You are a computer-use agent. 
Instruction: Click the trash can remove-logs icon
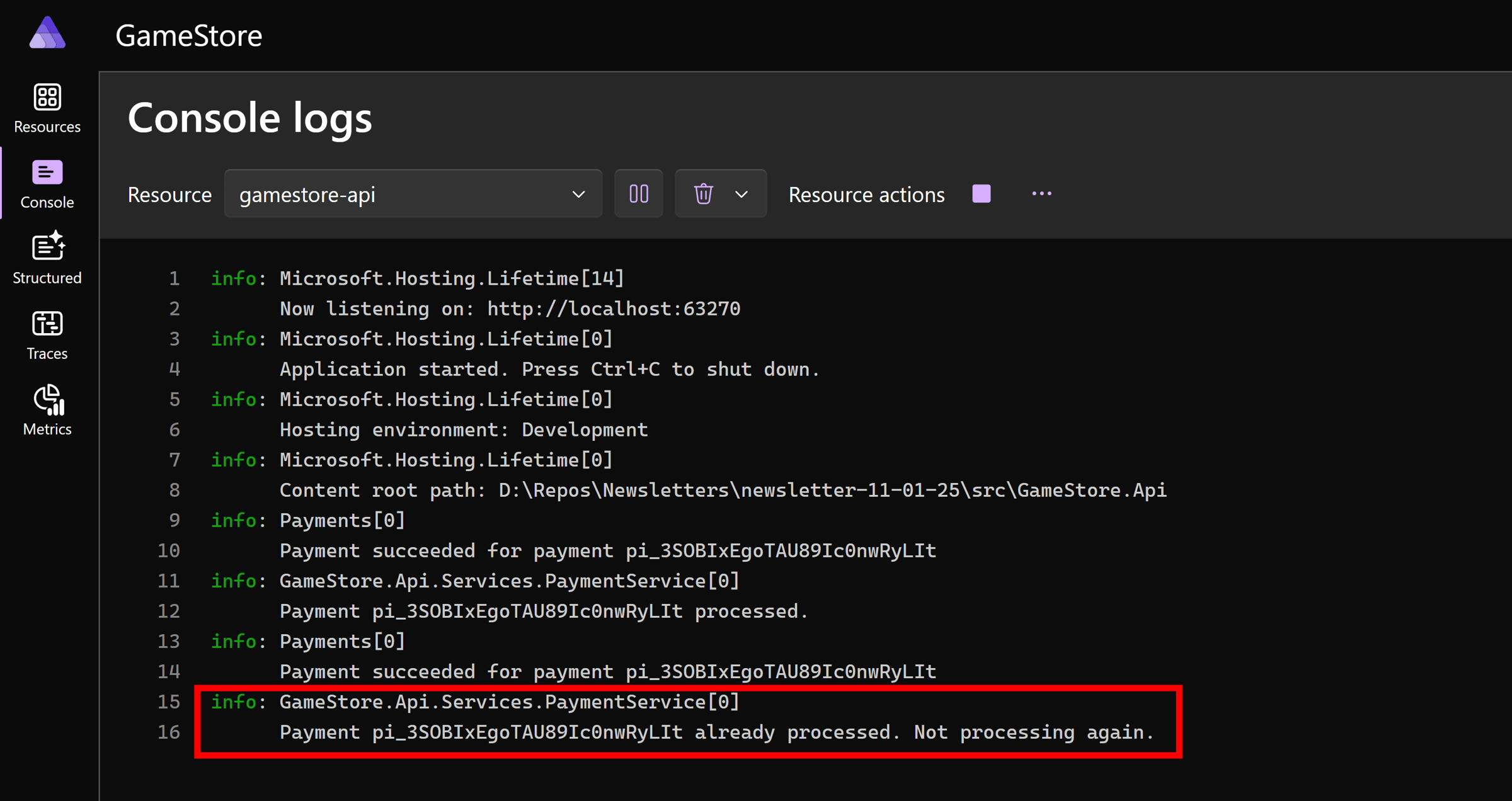(x=703, y=194)
